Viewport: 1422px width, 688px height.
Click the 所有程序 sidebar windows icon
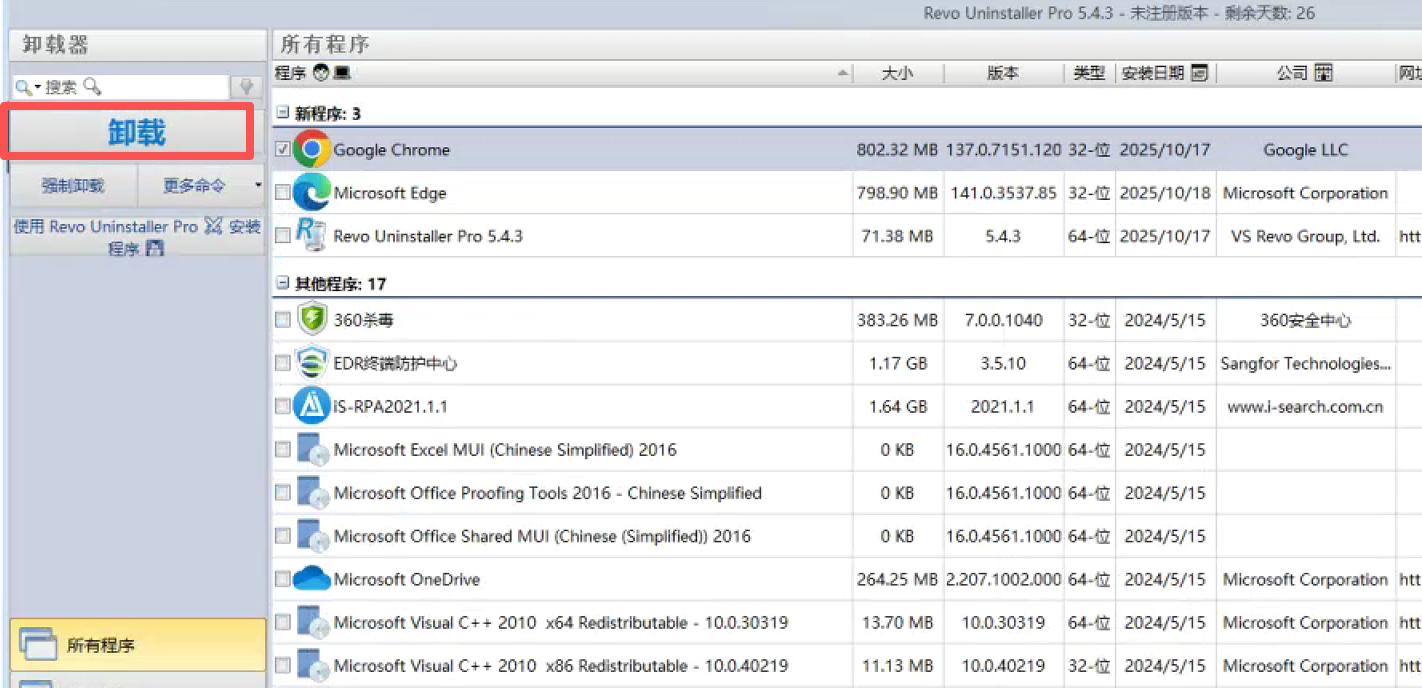pyautogui.click(x=38, y=644)
